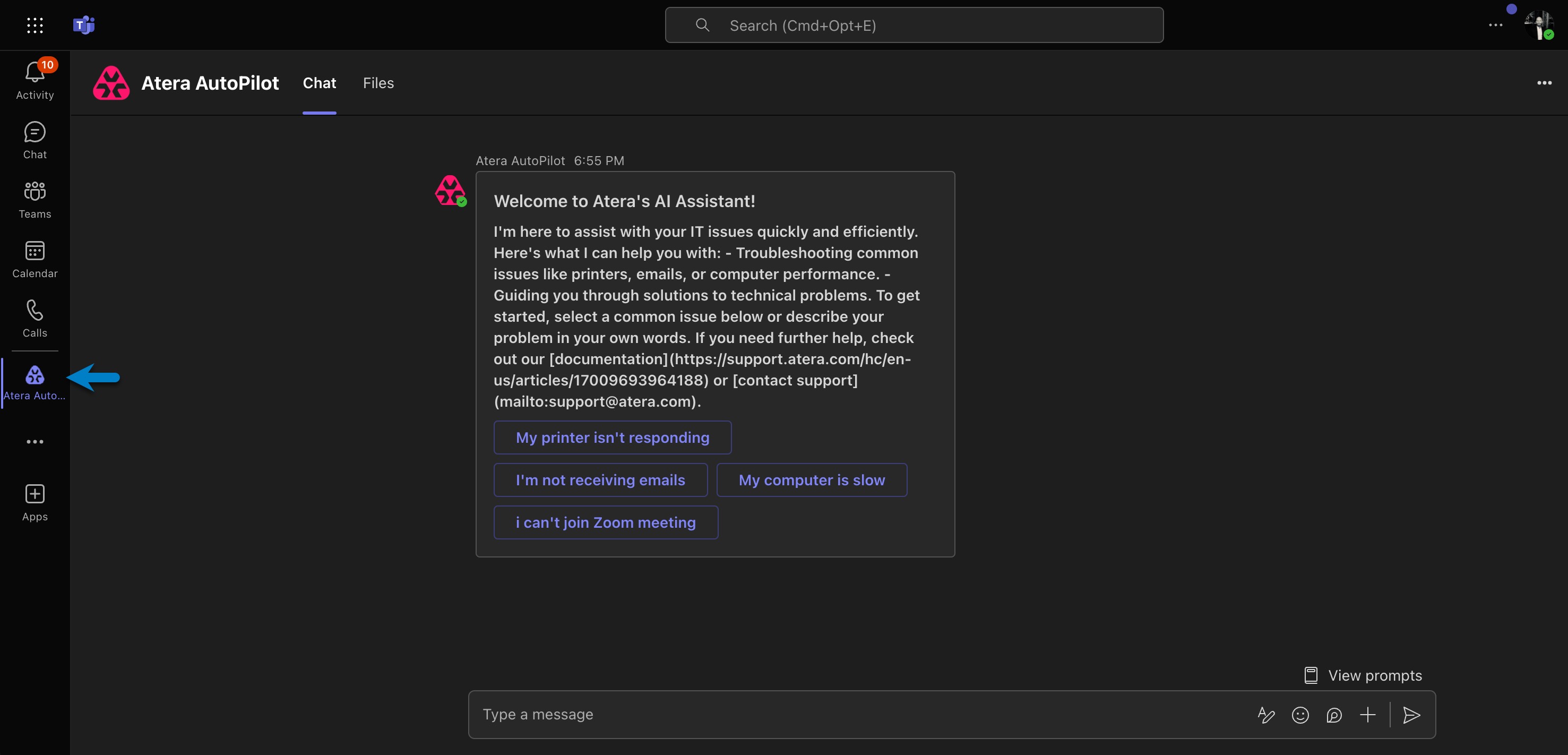Choose "My computer is slow" option

[812, 480]
